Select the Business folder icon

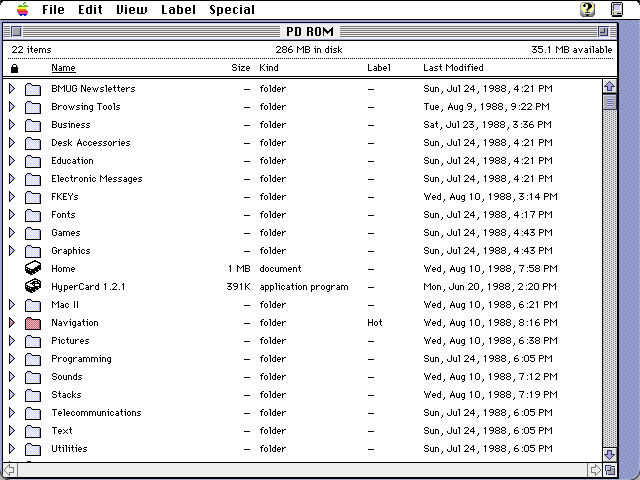[x=33, y=125]
